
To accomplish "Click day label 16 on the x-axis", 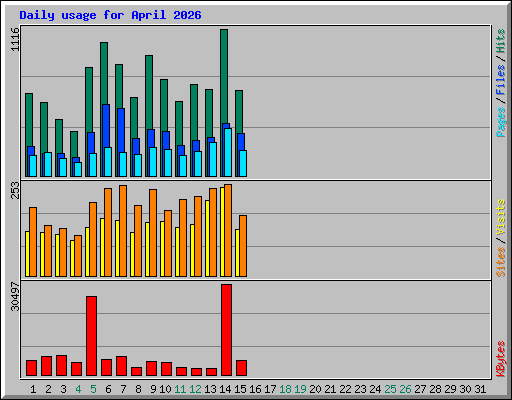I will (255, 389).
